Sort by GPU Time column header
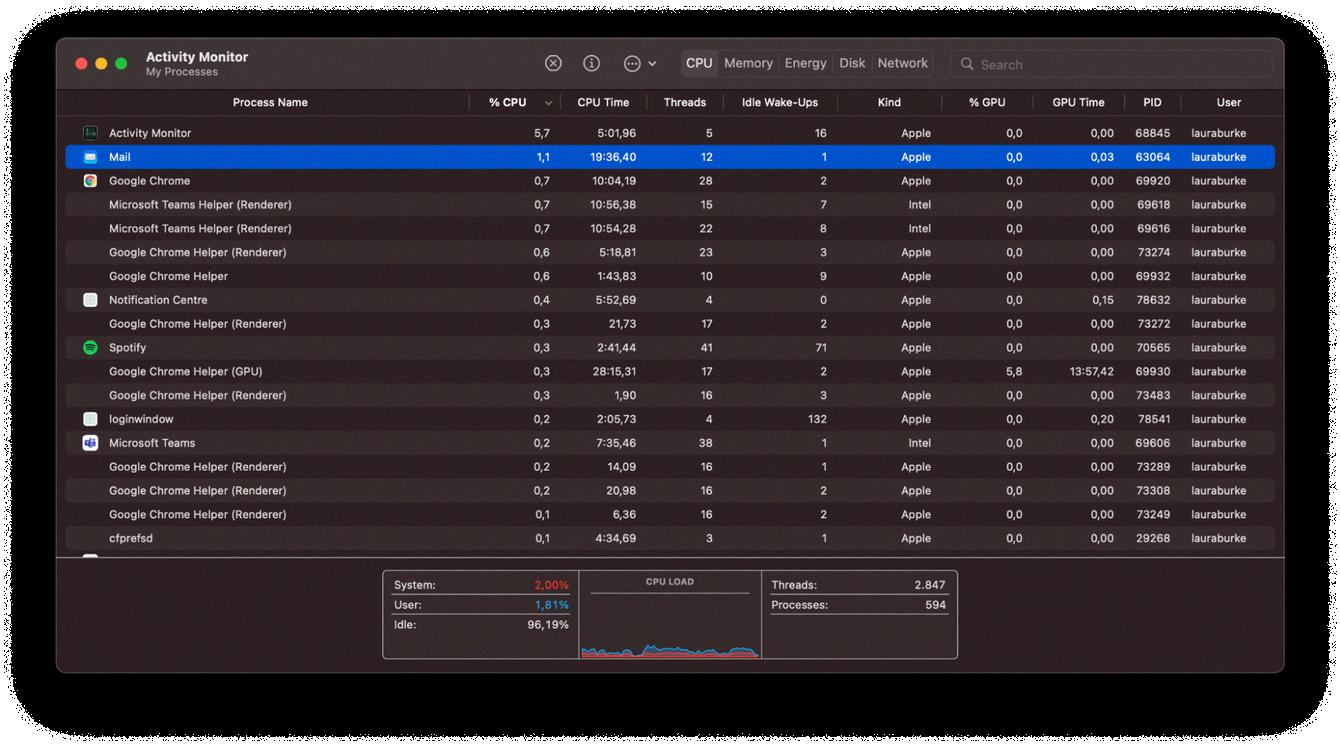 pyautogui.click(x=1078, y=102)
